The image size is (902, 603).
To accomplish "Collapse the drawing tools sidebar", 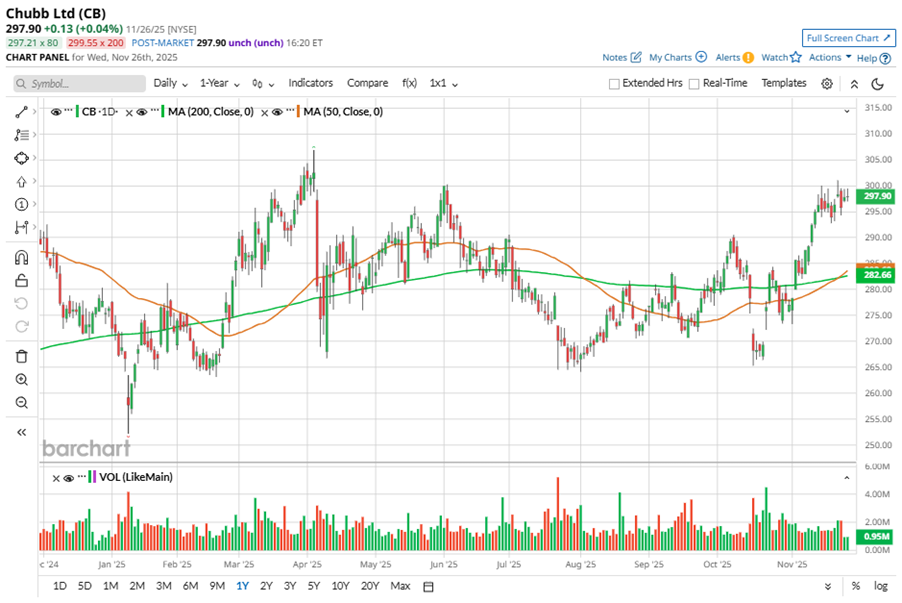I will pos(21,432).
